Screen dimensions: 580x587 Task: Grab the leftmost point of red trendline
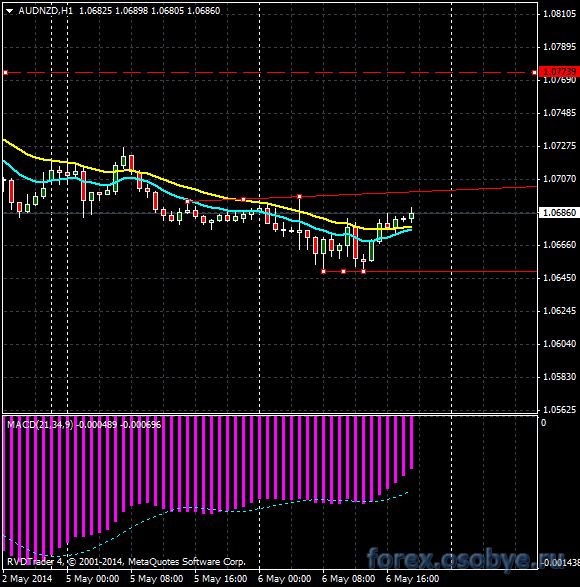[x=188, y=201]
